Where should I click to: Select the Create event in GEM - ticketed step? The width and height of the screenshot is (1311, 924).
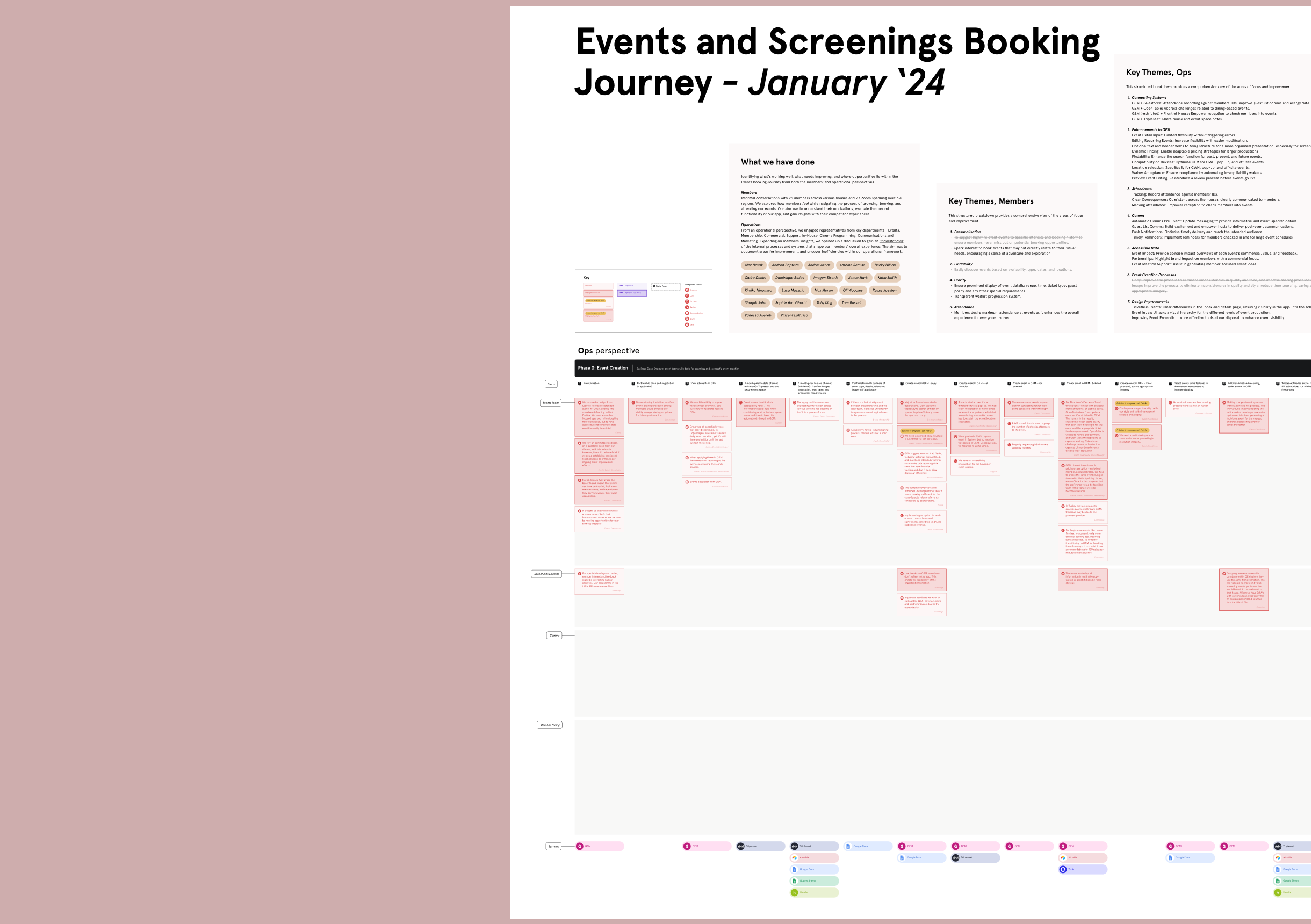coord(1084,383)
